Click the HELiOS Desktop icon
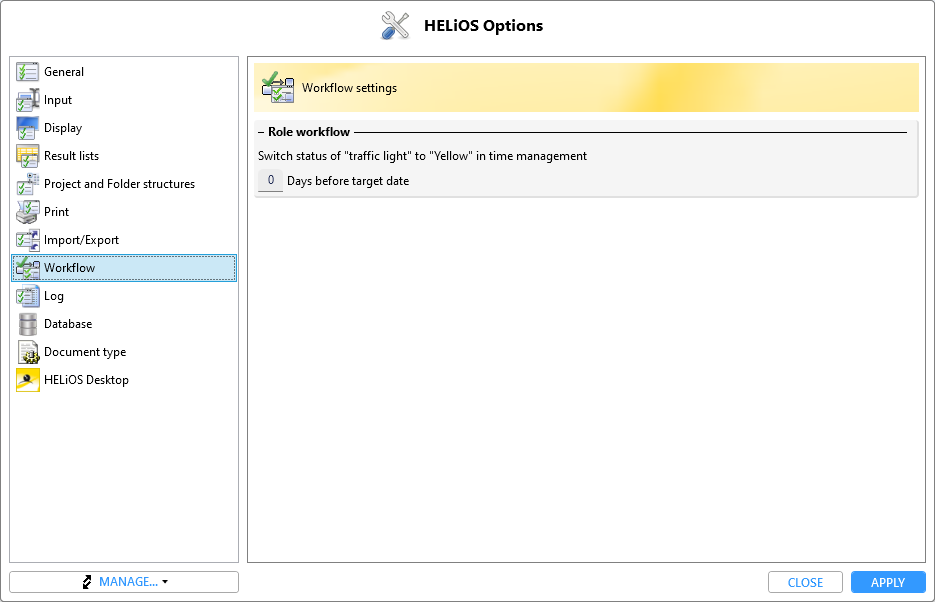935x602 pixels. (27, 380)
